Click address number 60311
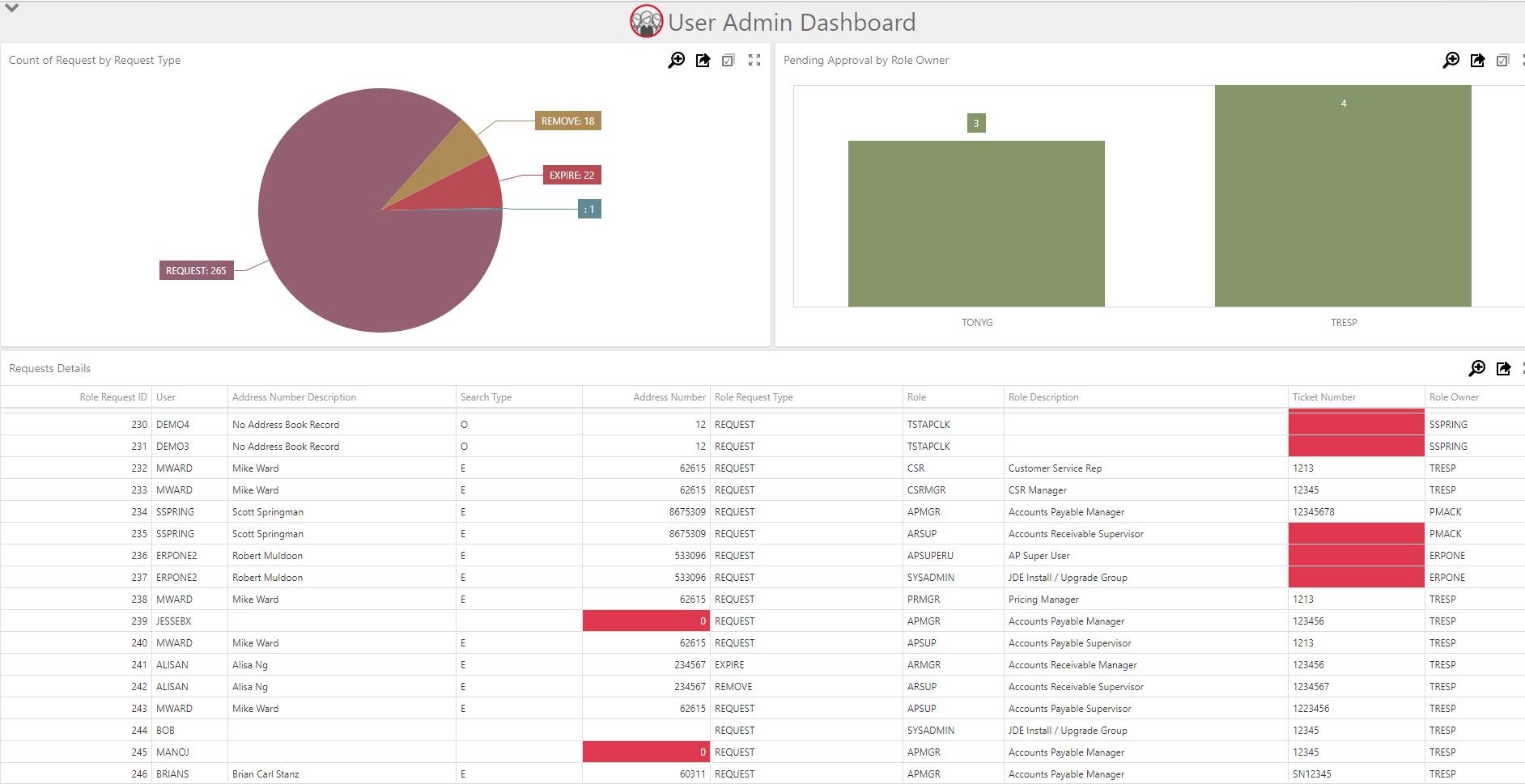This screenshot has height=784, width=1525. tap(692, 773)
